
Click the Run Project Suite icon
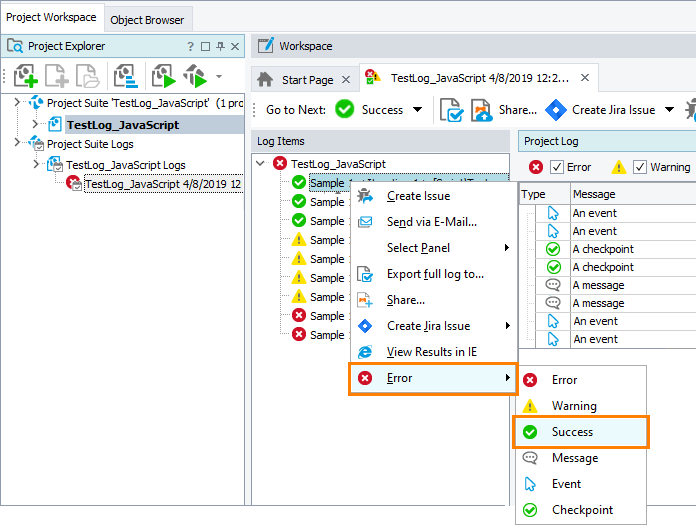tap(162, 77)
